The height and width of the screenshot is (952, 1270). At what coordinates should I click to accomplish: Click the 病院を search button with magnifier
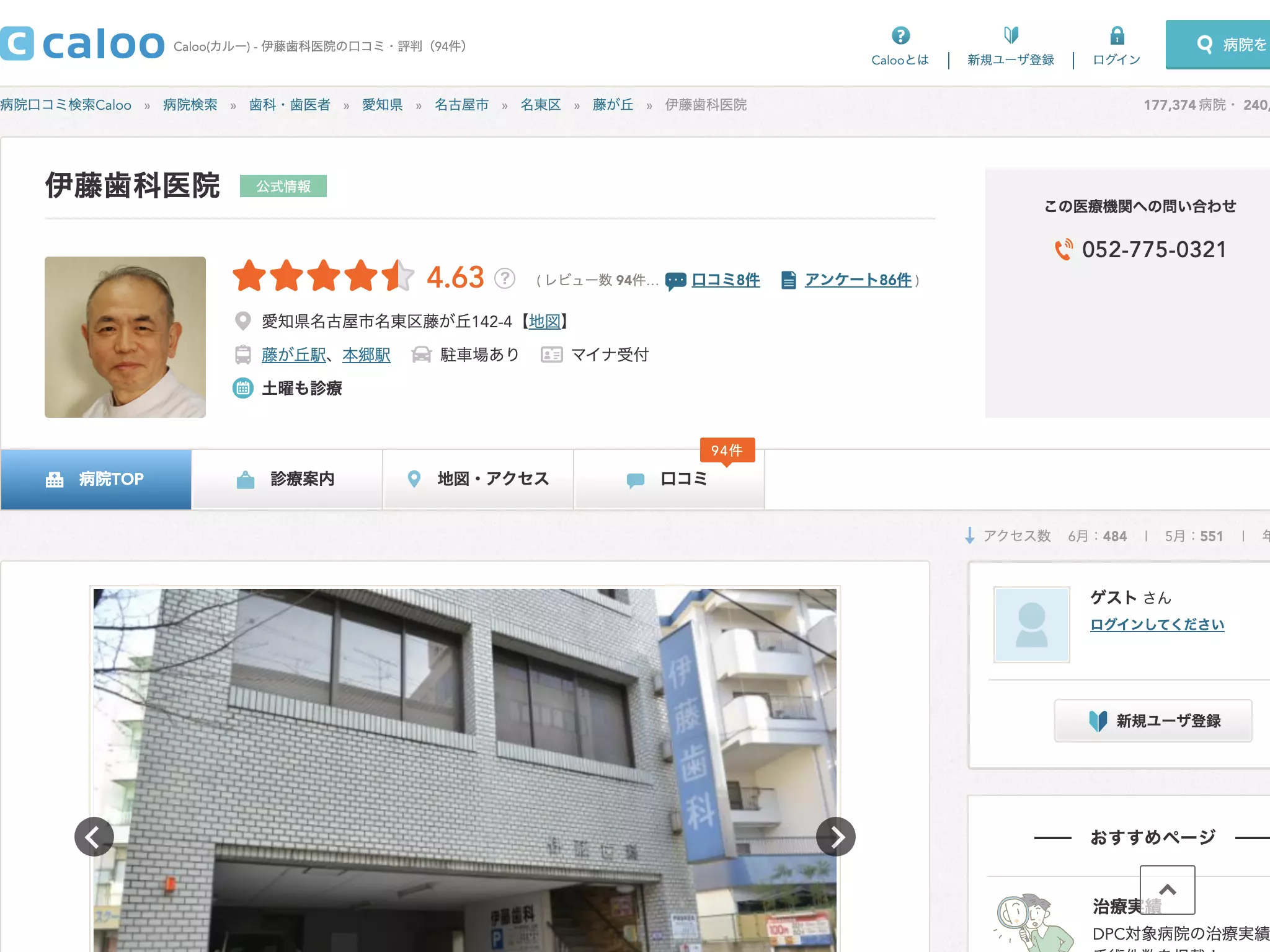click(x=1218, y=45)
